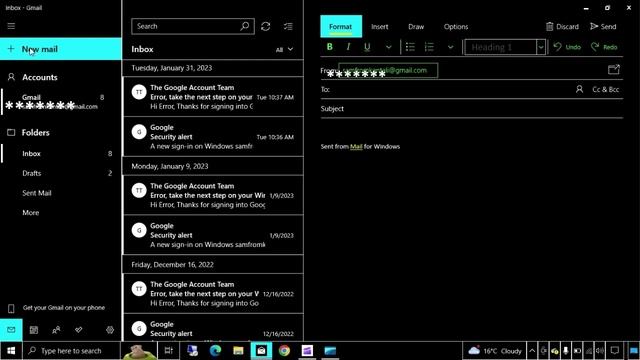Apply italic formatting
Image resolution: width=640 pixels, height=360 pixels.
(348, 47)
